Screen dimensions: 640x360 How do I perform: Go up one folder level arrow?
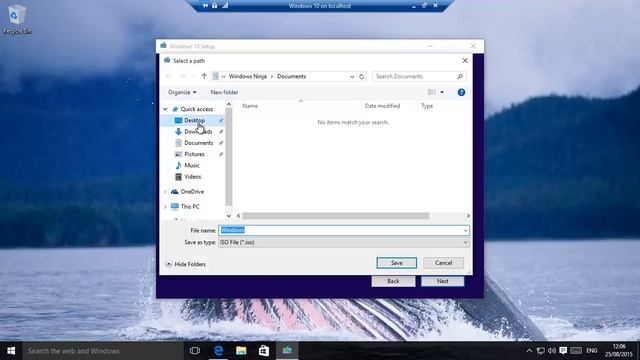coord(204,76)
